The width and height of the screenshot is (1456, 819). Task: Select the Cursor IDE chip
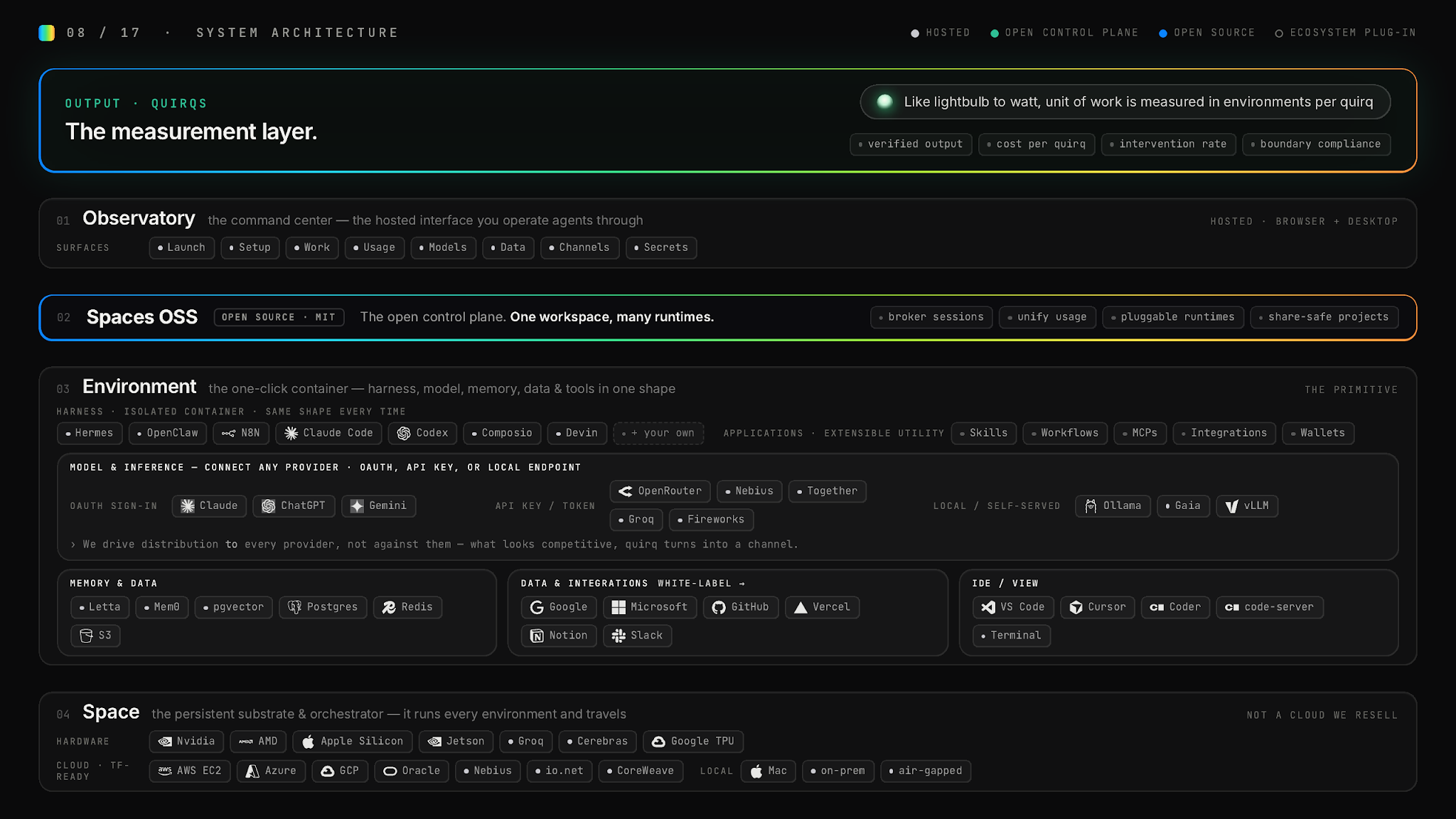[x=1098, y=607]
